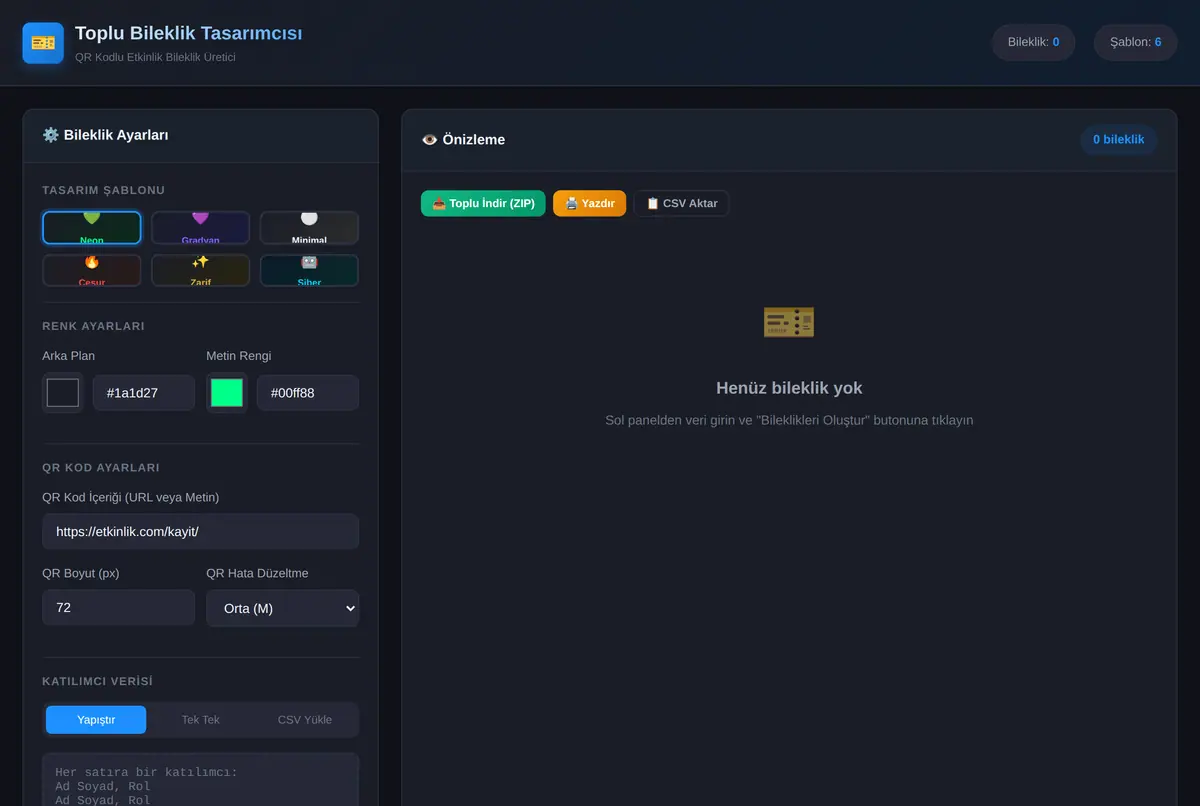Click the Yazdır print button
1200x806 pixels.
590,203
